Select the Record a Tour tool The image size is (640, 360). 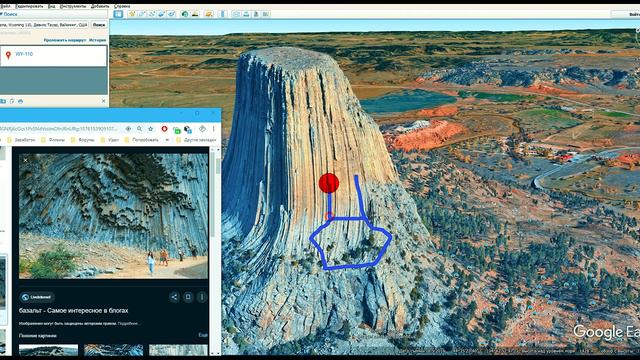[171, 14]
